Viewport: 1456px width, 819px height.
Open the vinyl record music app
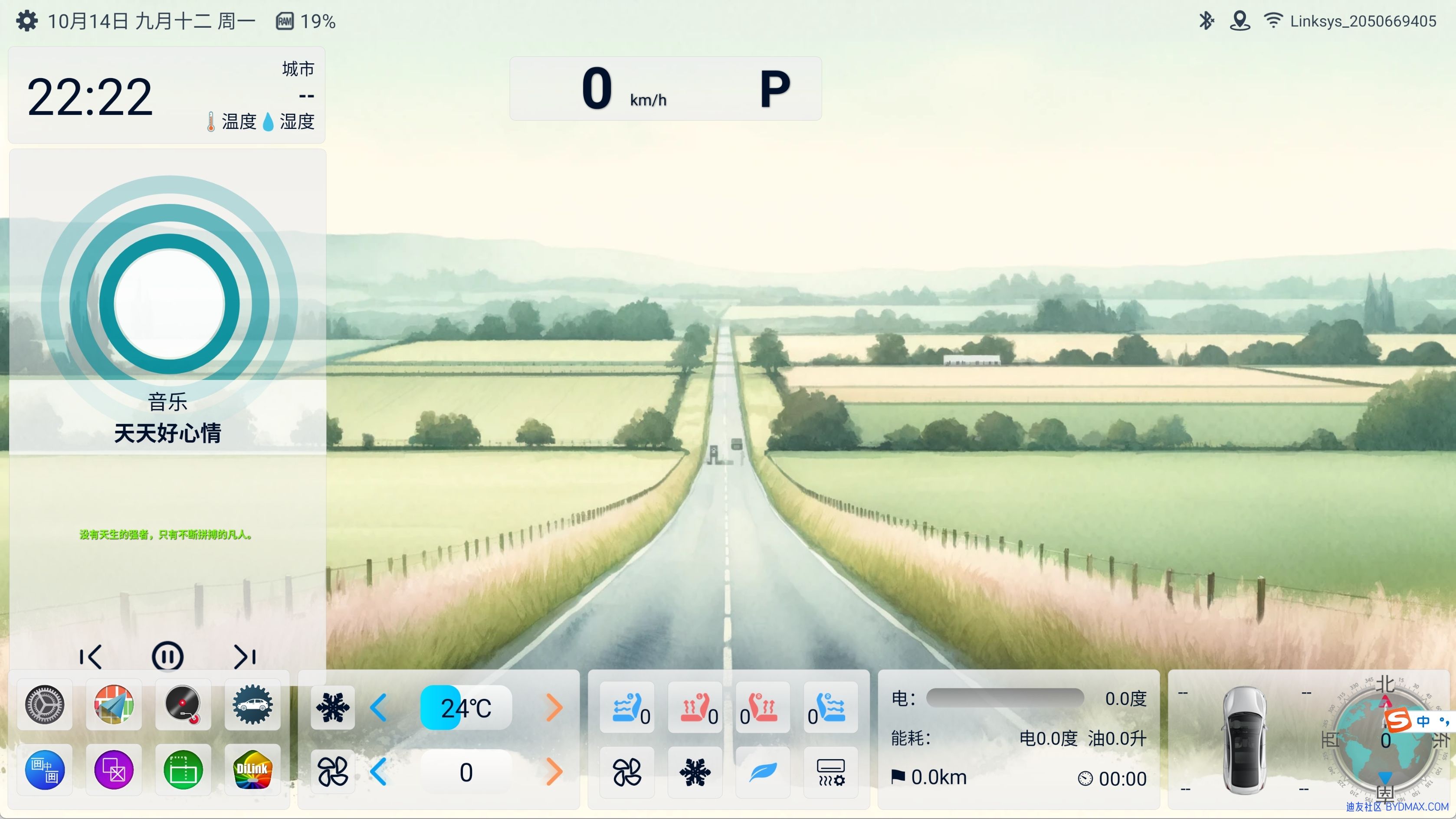tap(183, 704)
